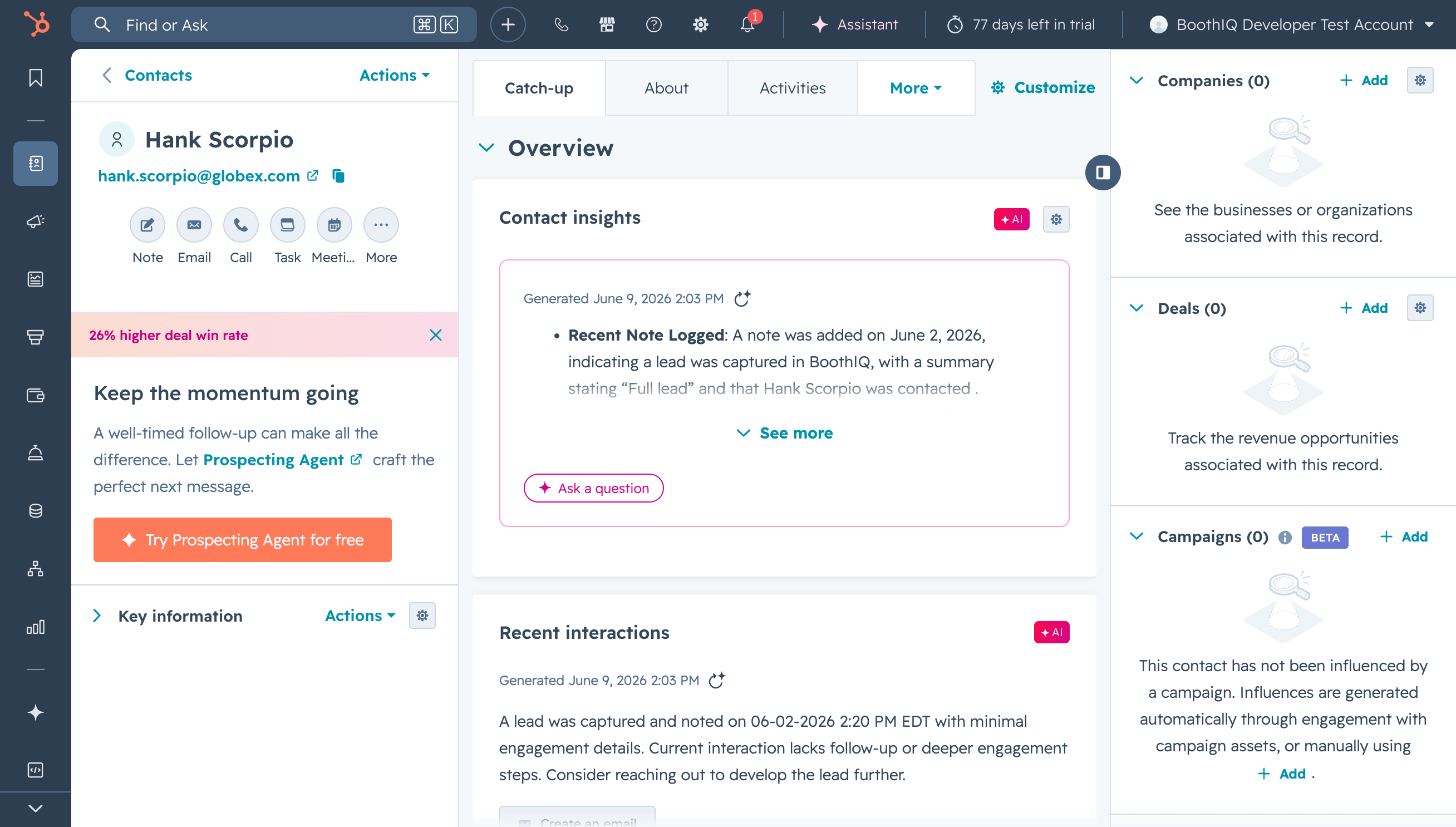Image resolution: width=1456 pixels, height=827 pixels.
Task: Toggle the right sidebar collapse button
Action: (1103, 172)
